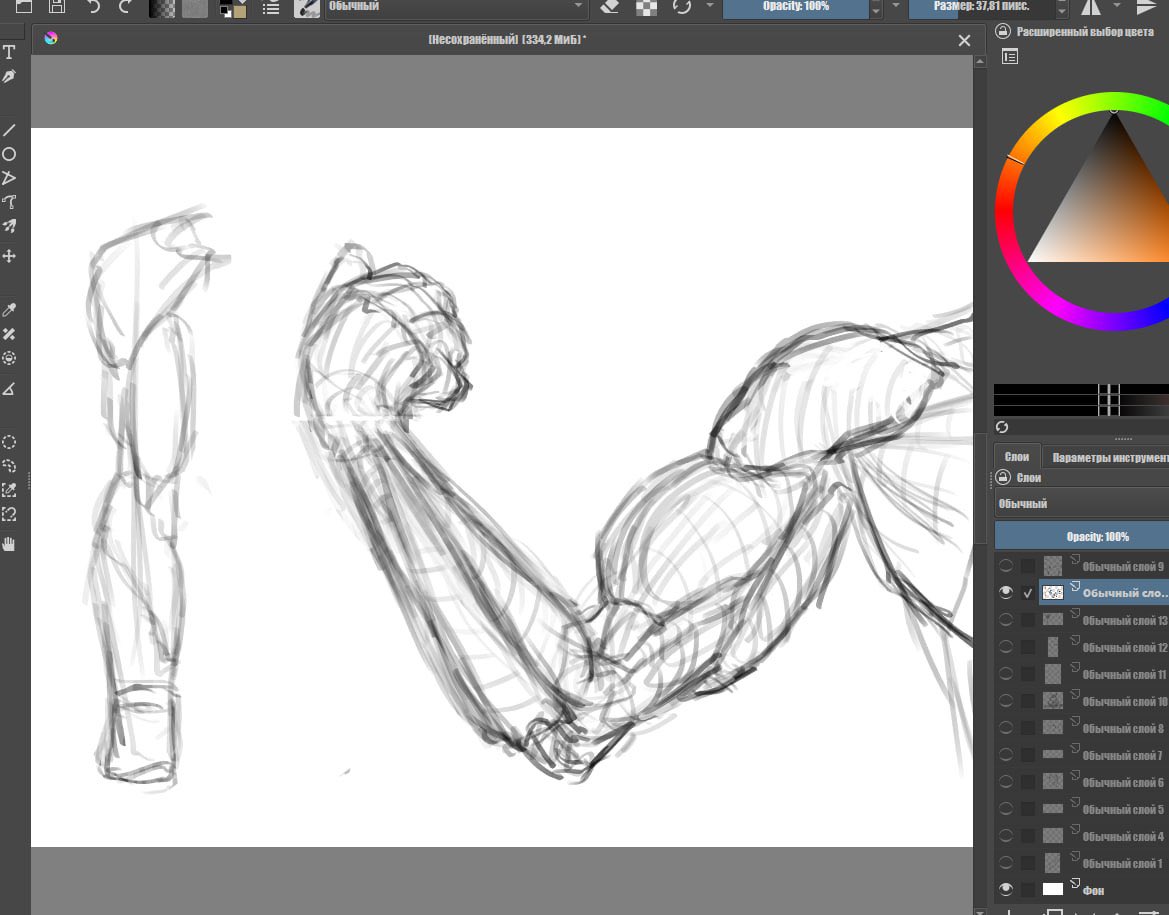Show Обычный слой 13
Screen dimensions: 1169x915
coord(1006,619)
